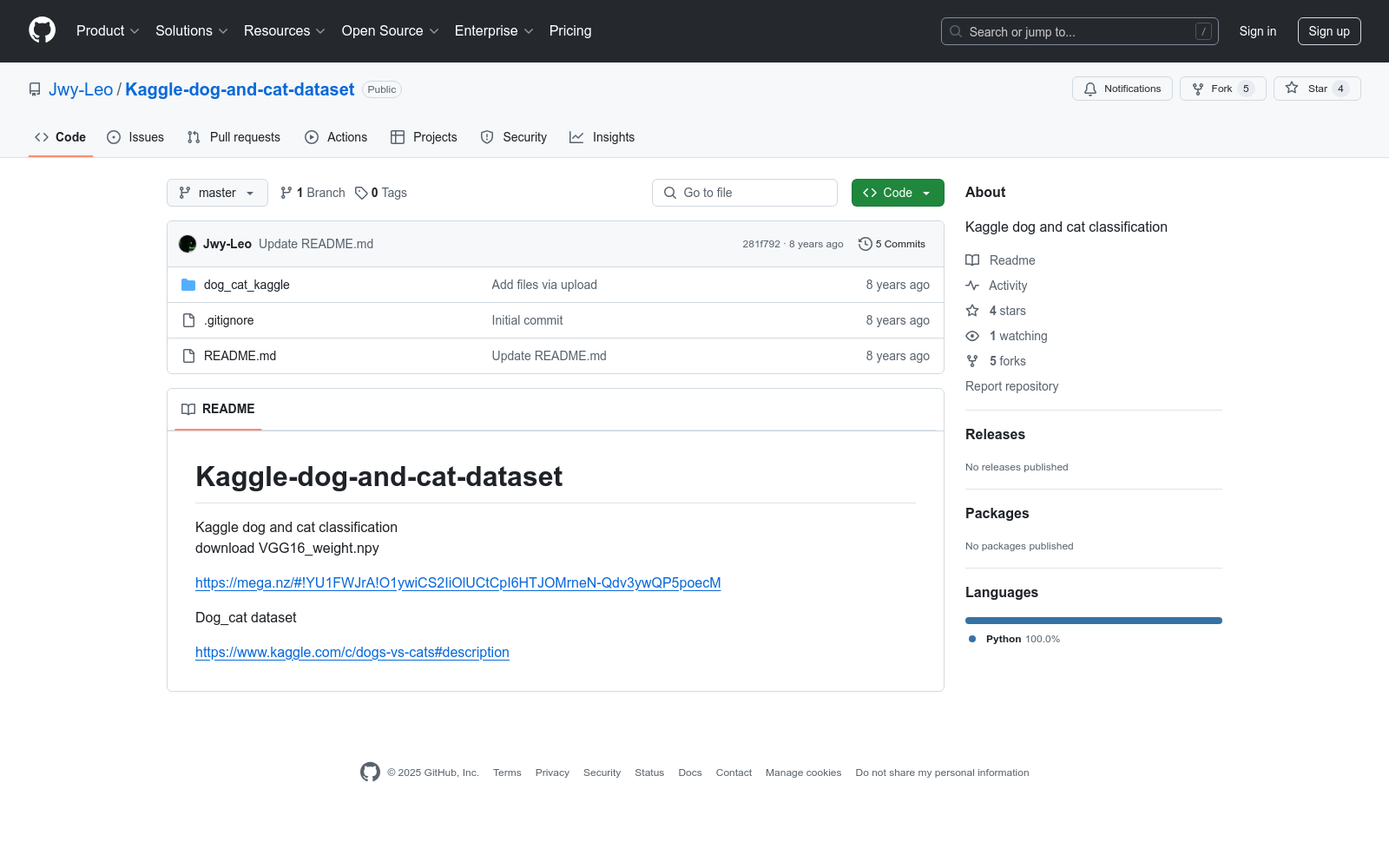Open the Open Source dropdown
The image size is (1389, 868).
[391, 31]
